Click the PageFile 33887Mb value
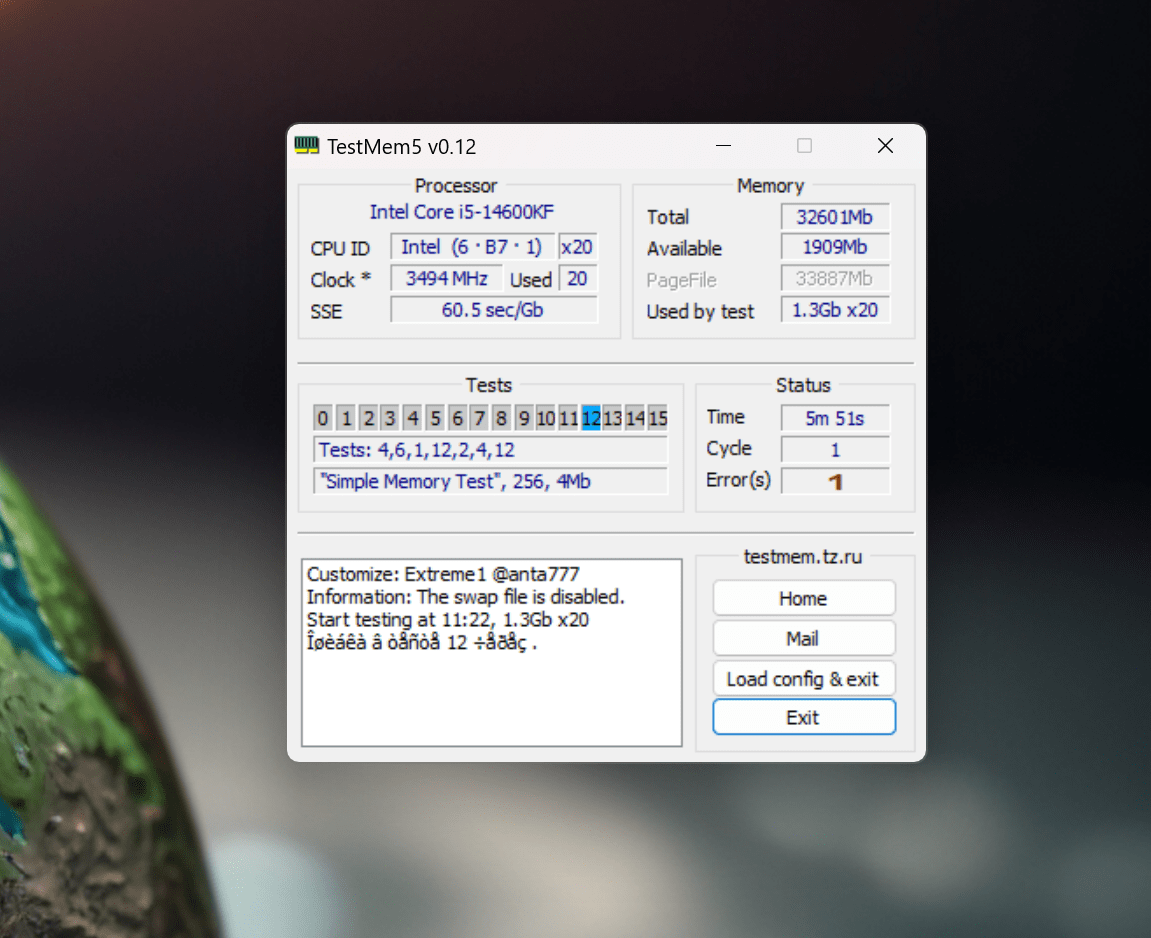The height and width of the screenshot is (938, 1151). pyautogui.click(x=835, y=279)
